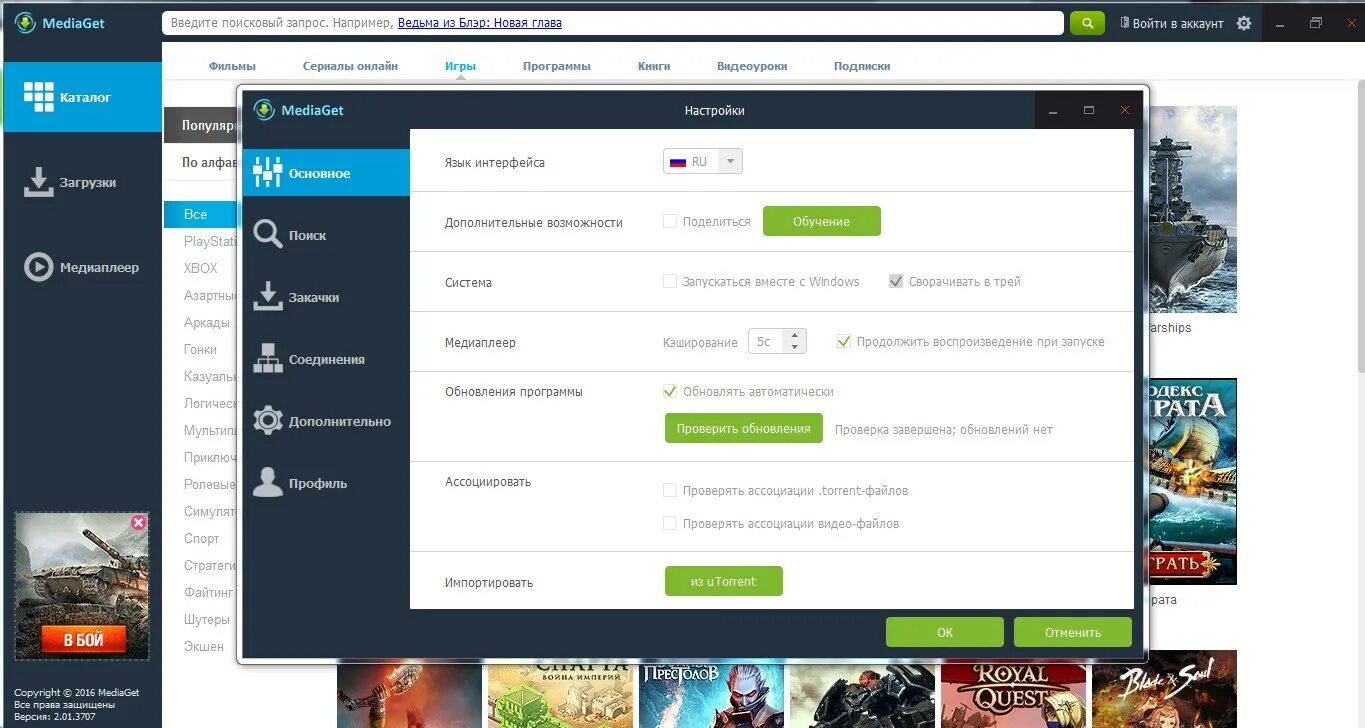1365x728 pixels.
Task: Enable Запускаться вместе с Windows
Action: 670,281
